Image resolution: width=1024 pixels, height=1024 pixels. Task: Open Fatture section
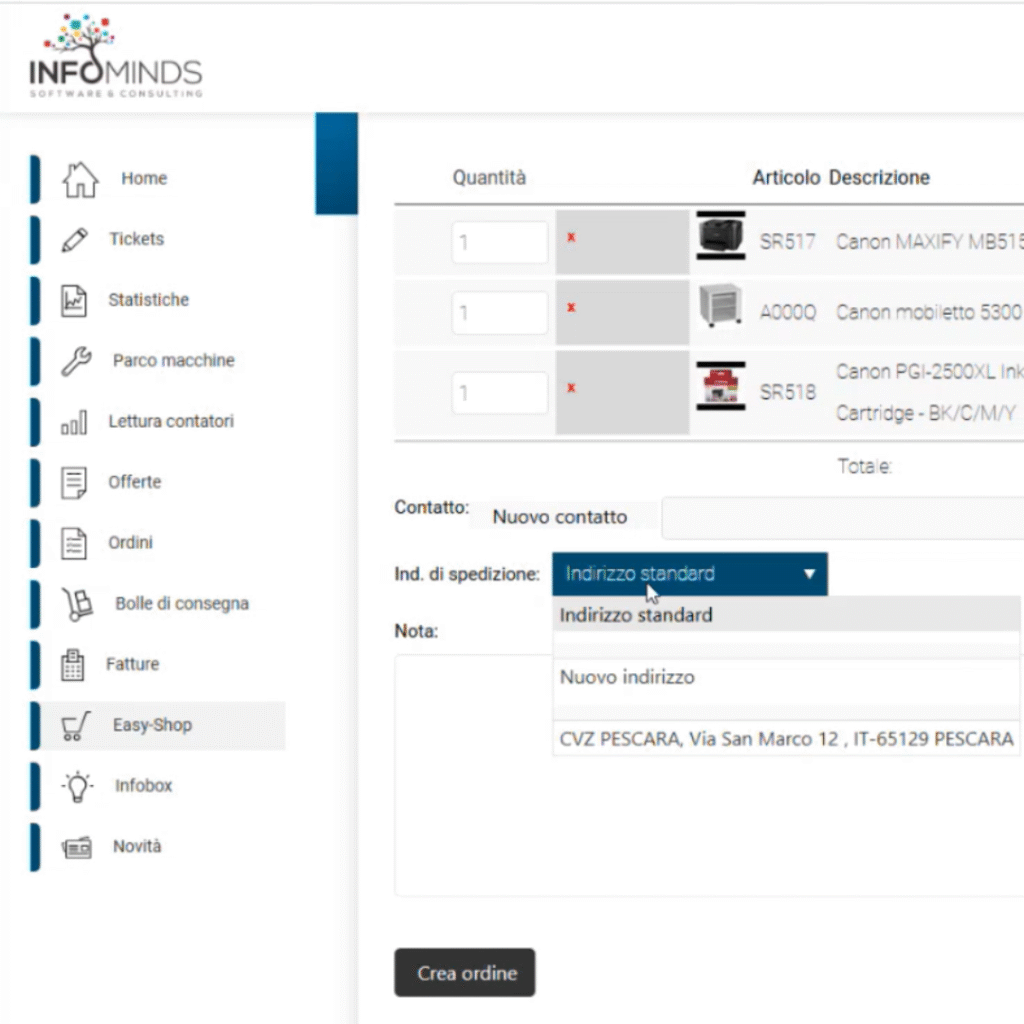133,664
